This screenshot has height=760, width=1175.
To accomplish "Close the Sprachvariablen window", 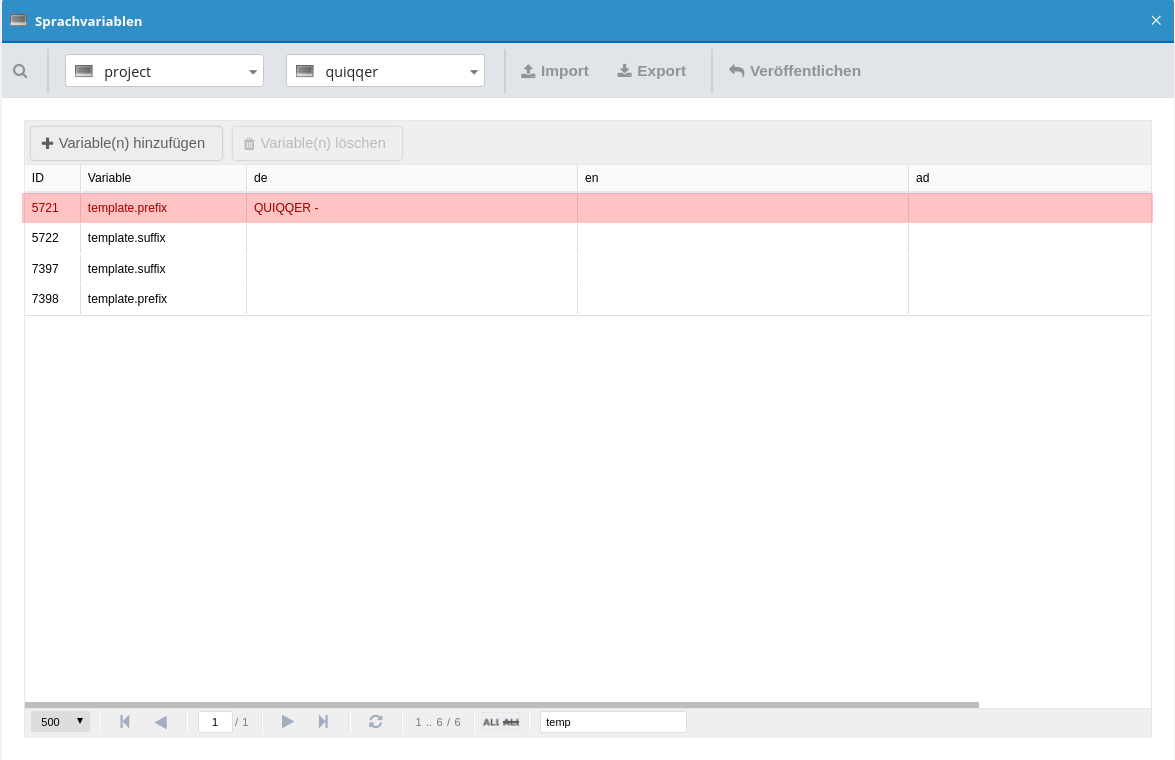I will pos(1156,21).
